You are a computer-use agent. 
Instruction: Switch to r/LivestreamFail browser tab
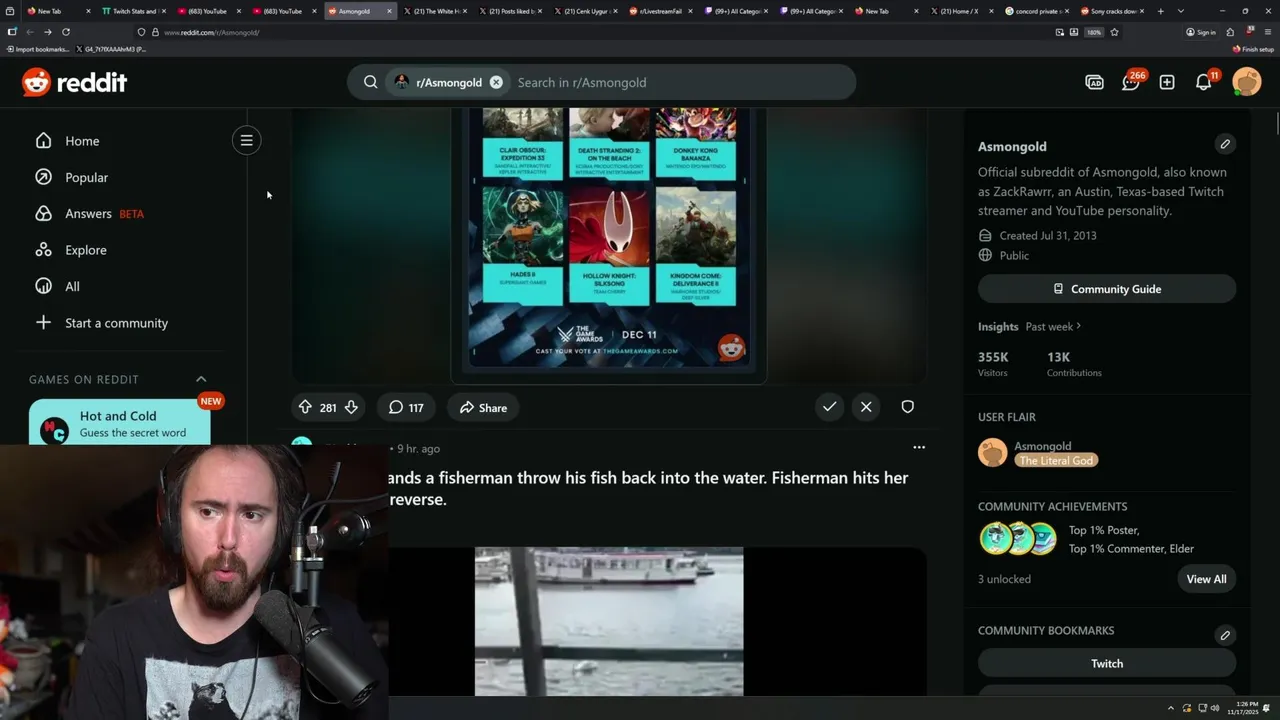[660, 11]
